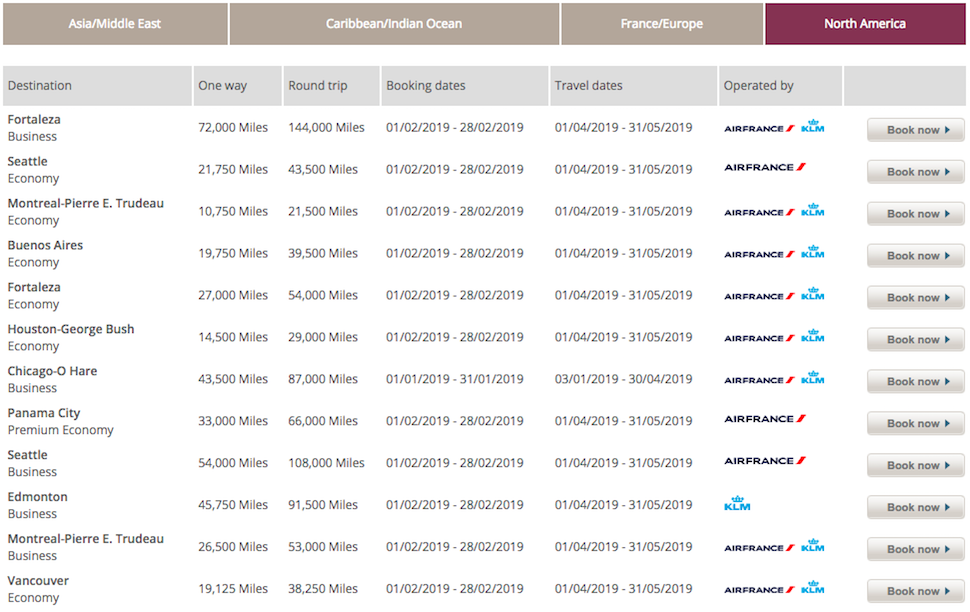Click Air France logo in Fortaleza Business row

[x=759, y=129]
